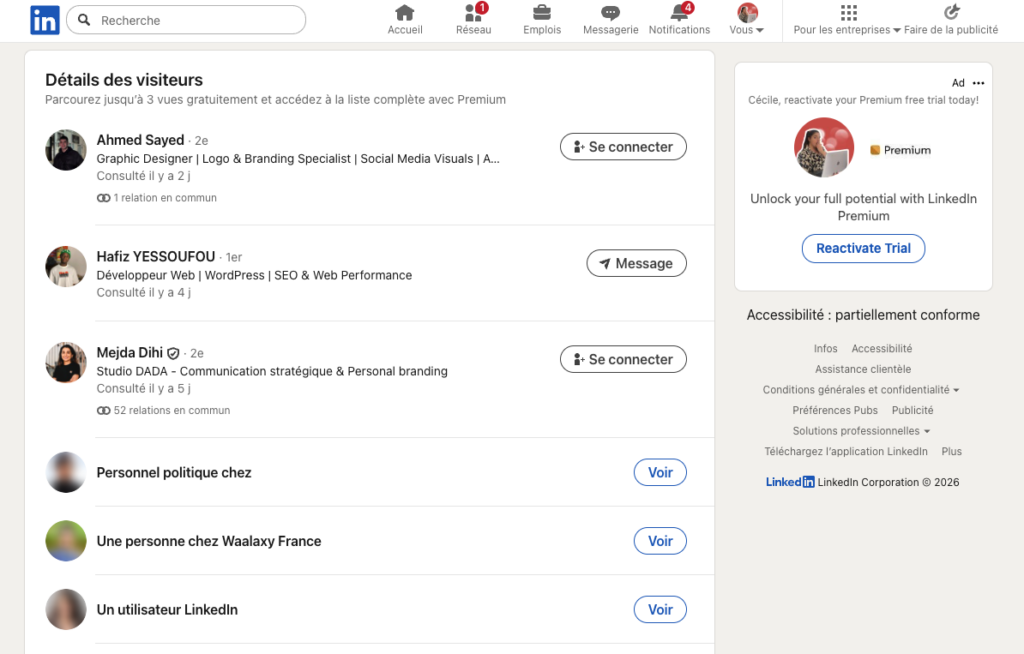Click the Emplois briefcase icon

[x=541, y=14]
